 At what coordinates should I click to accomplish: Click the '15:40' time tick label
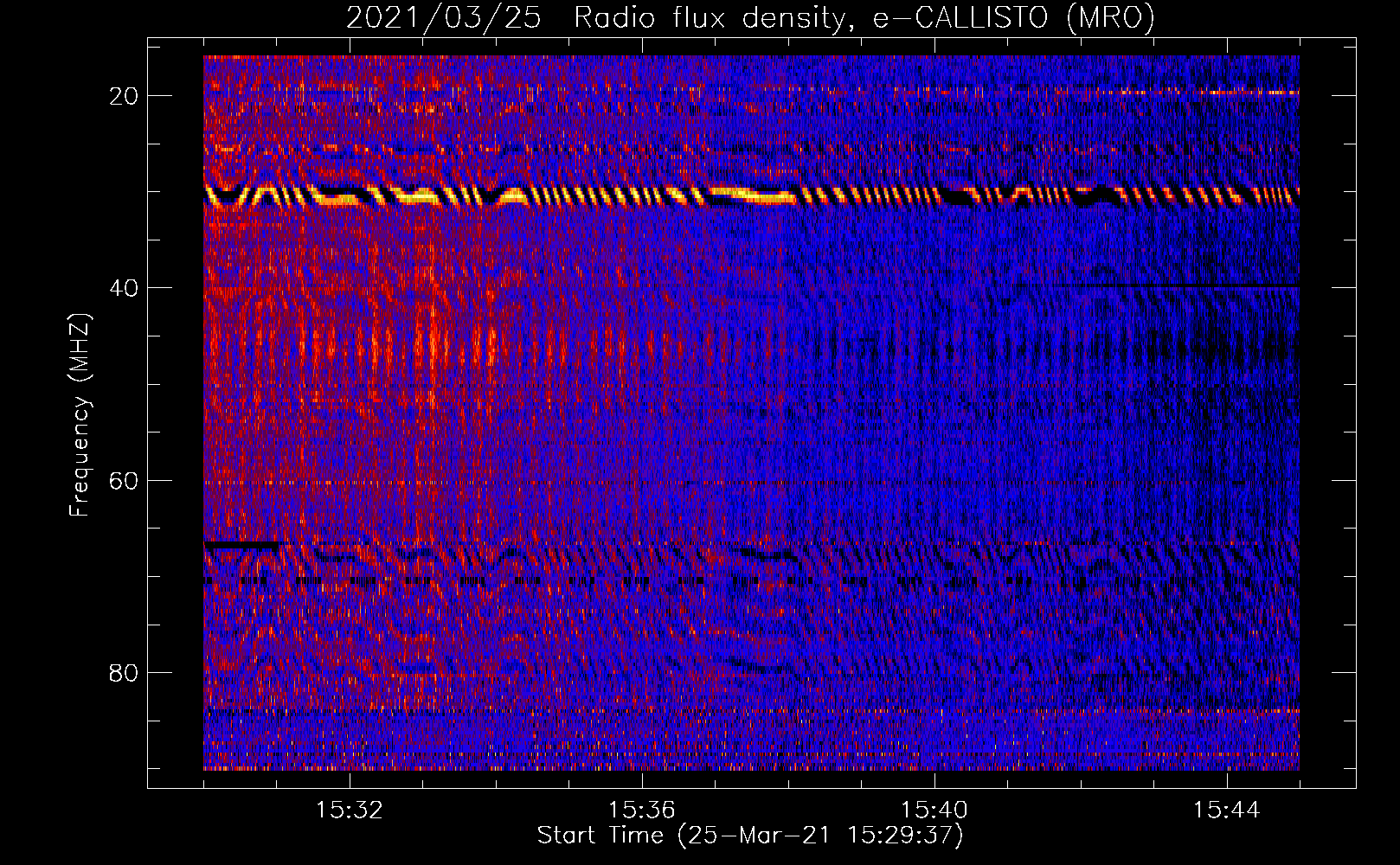click(x=934, y=810)
